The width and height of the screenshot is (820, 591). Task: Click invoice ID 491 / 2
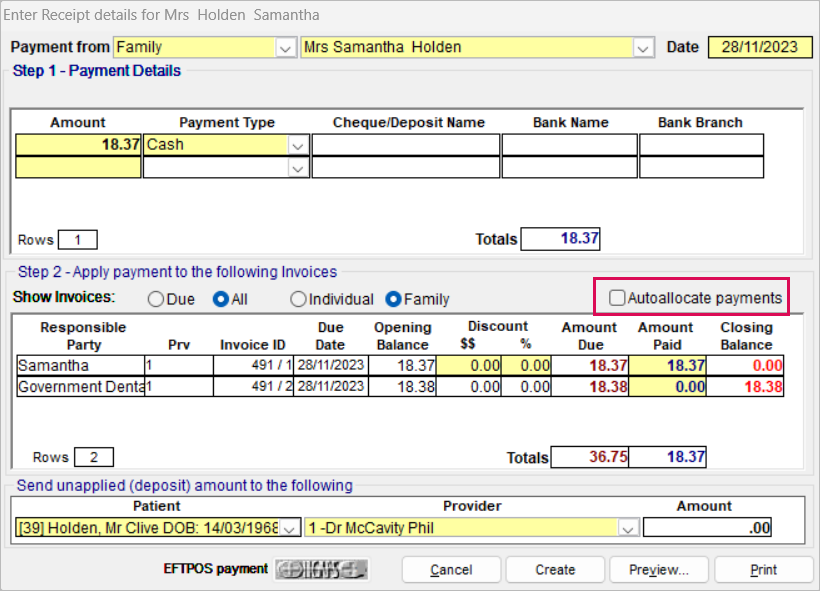254,387
